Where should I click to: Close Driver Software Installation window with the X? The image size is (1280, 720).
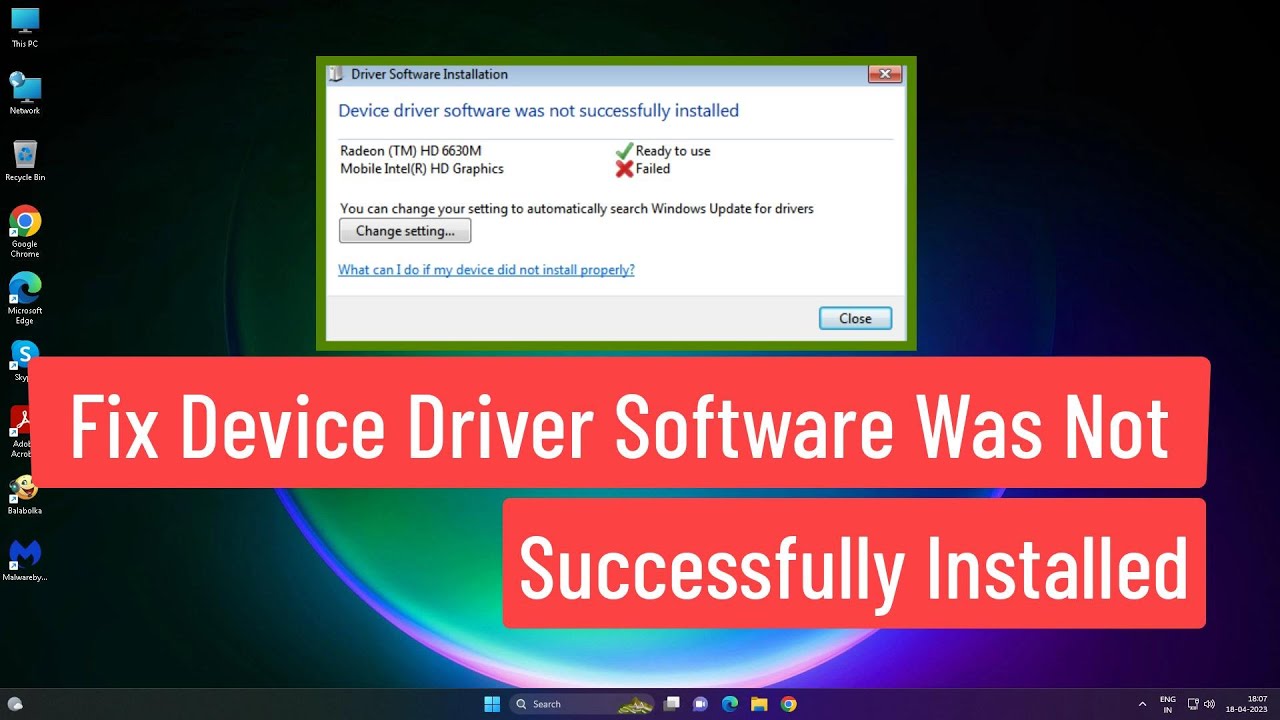(x=885, y=74)
